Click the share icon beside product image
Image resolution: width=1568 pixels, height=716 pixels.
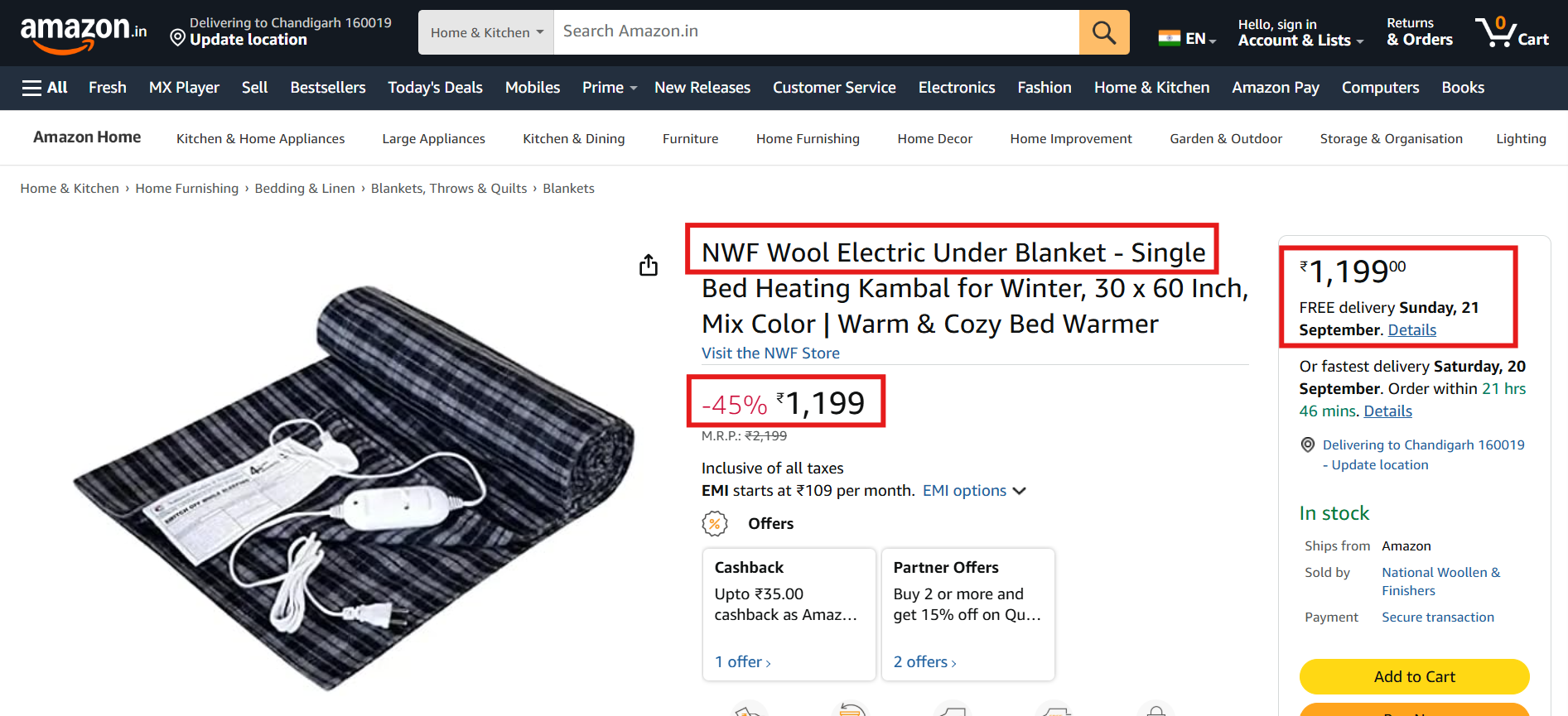tap(649, 265)
